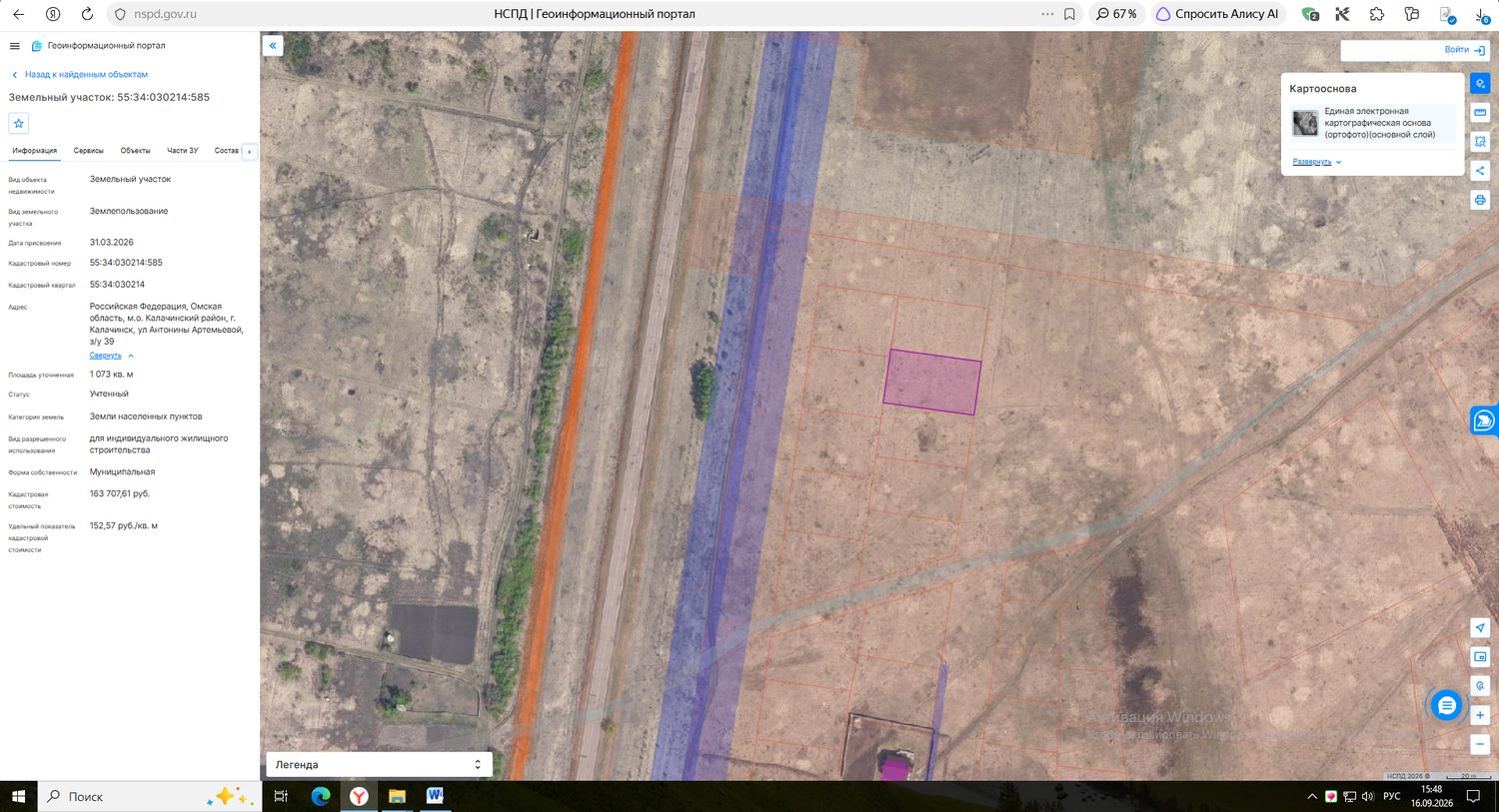Bookmark this page in the address bar

pos(1069,14)
